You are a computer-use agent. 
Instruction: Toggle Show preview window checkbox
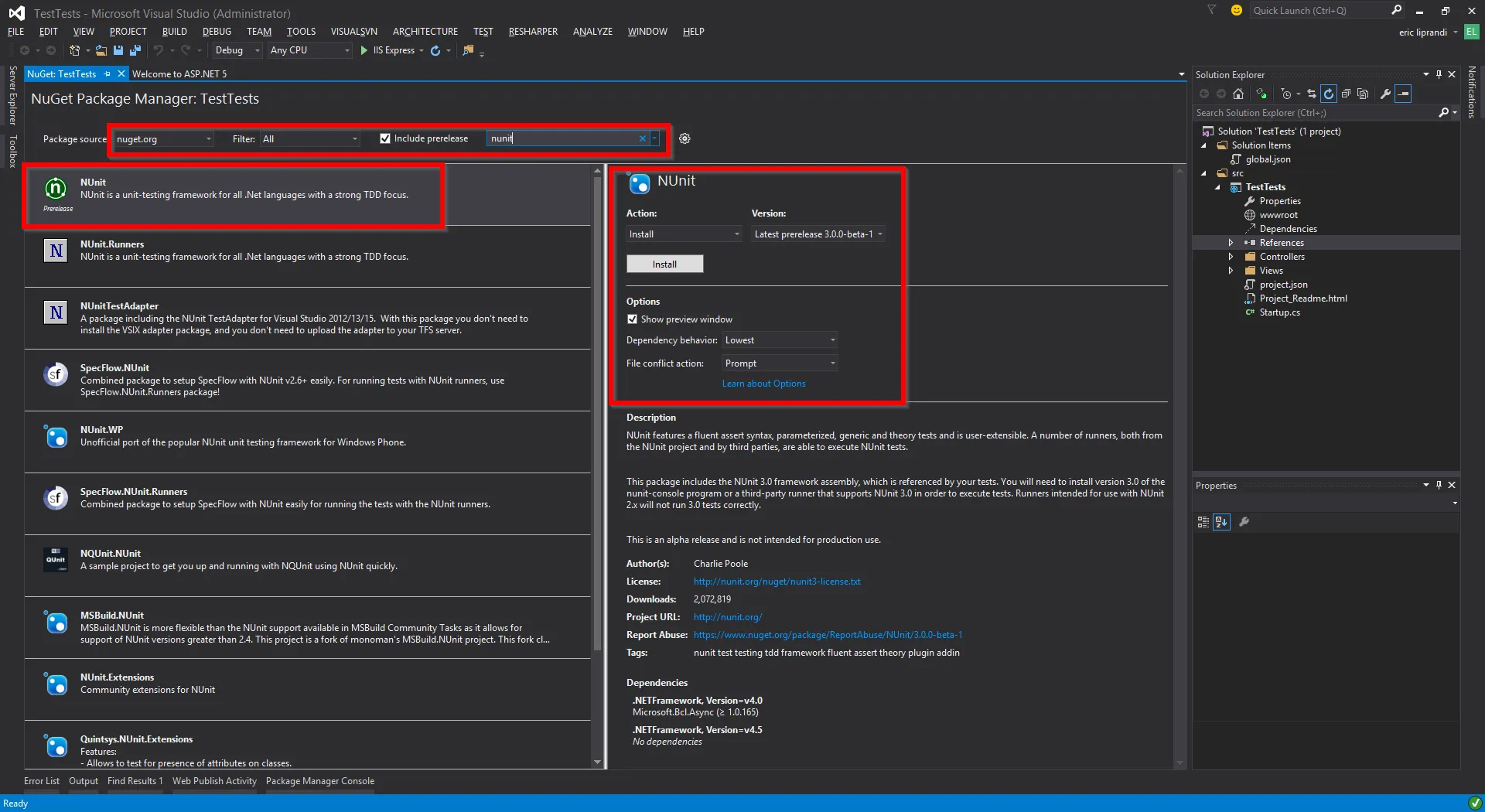click(632, 319)
